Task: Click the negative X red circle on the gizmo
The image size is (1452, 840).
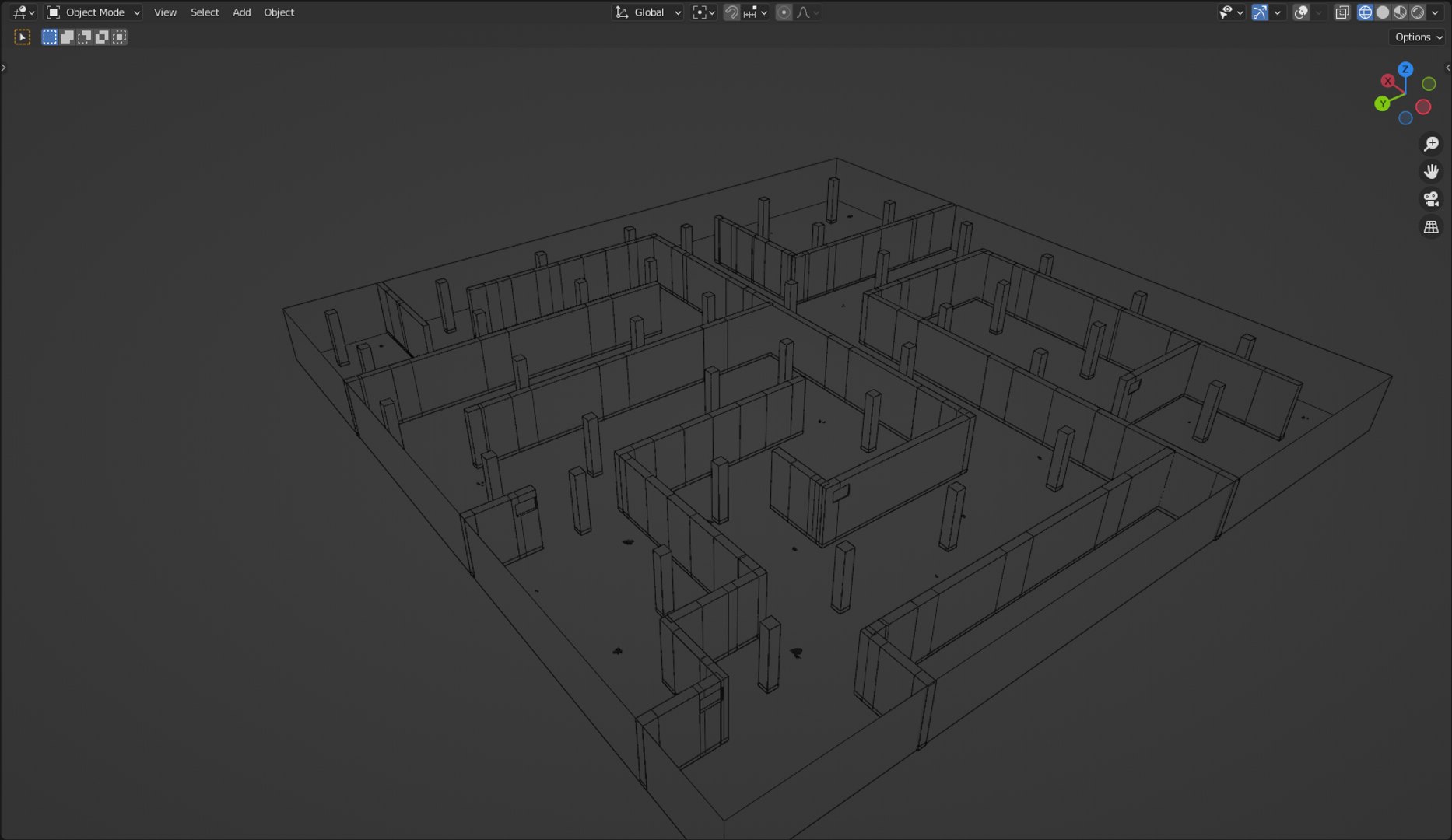Action: click(1423, 107)
